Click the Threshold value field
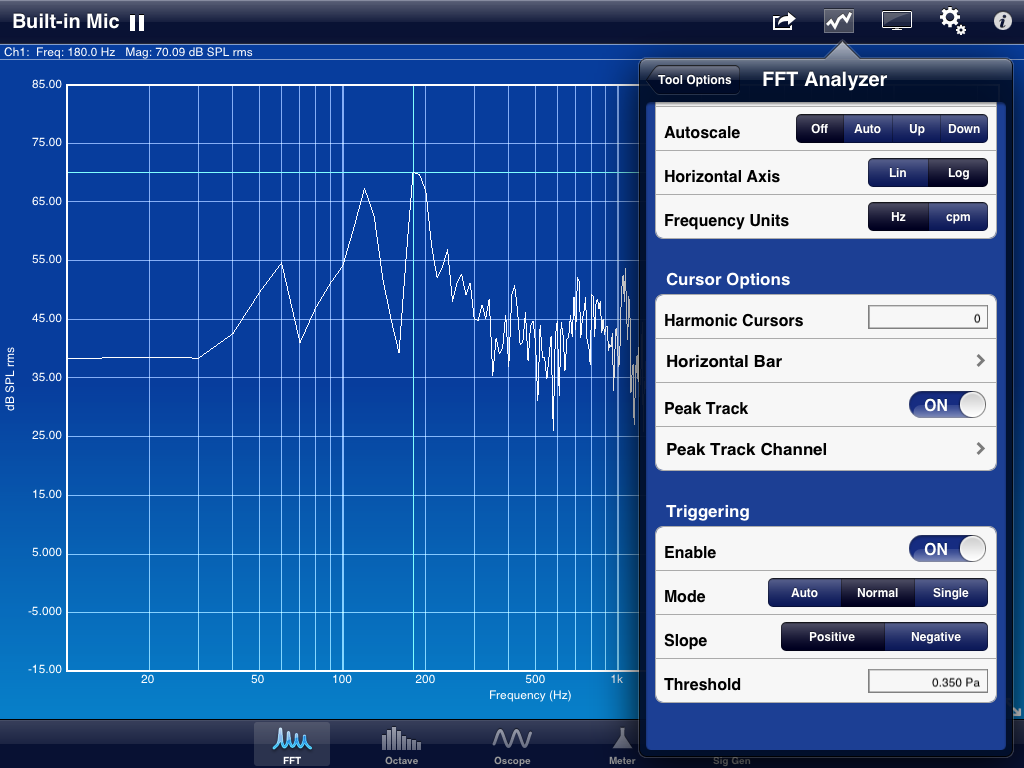Viewport: 1024px width, 768px height. click(927, 681)
